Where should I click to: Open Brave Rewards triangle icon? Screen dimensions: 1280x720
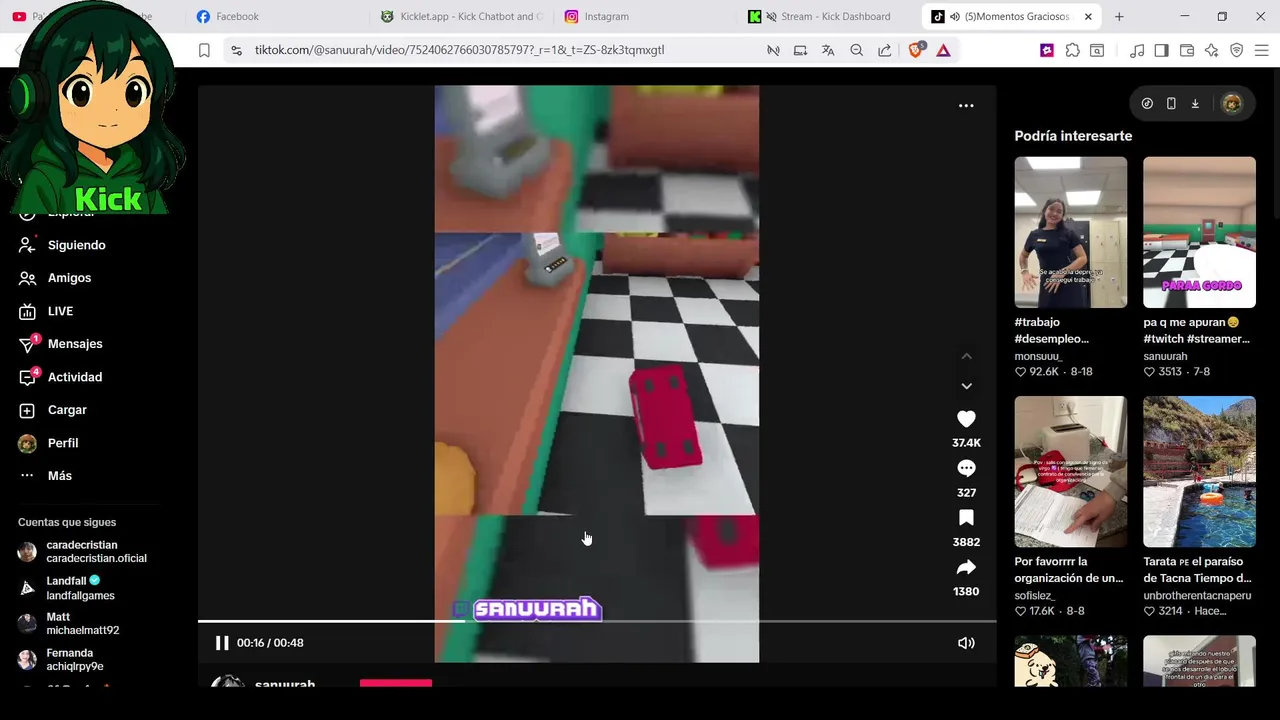[x=943, y=50]
